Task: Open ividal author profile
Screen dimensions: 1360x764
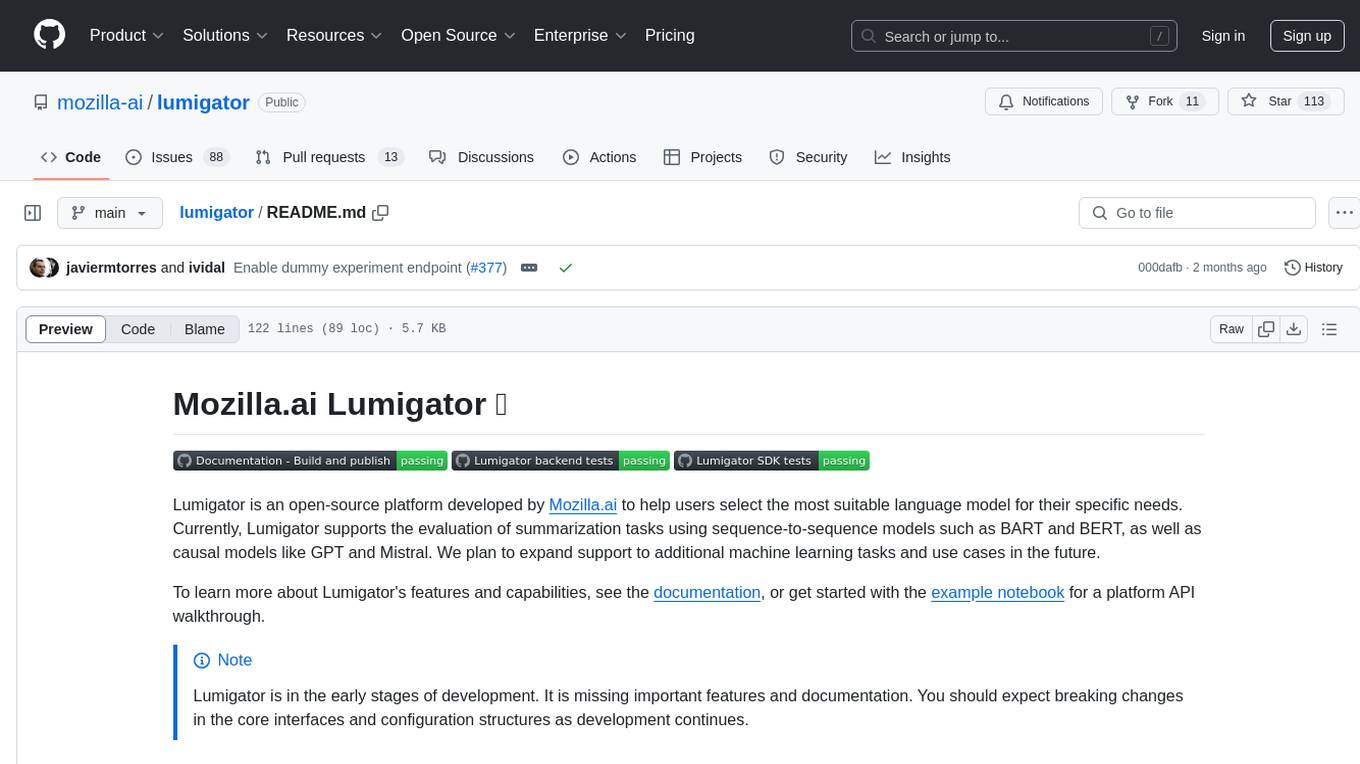Action: tap(207, 268)
